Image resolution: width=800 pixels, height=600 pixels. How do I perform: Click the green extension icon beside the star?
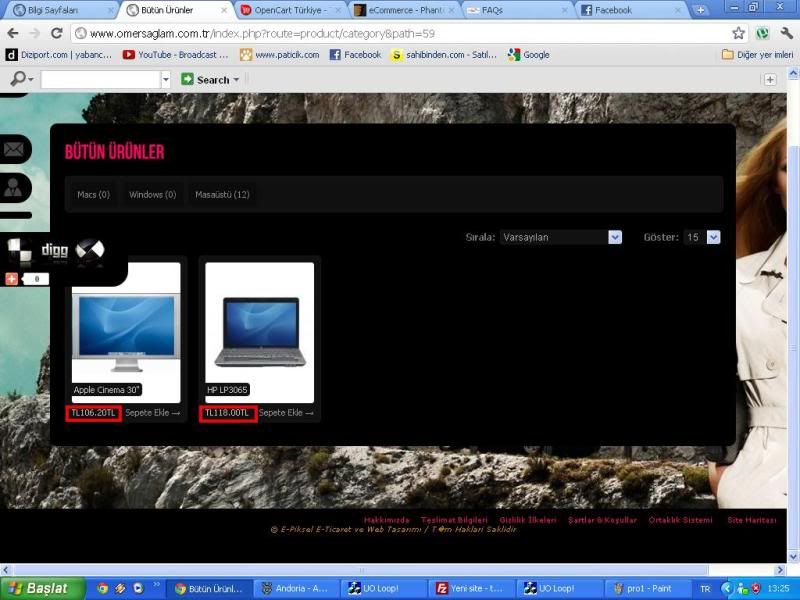coord(762,34)
